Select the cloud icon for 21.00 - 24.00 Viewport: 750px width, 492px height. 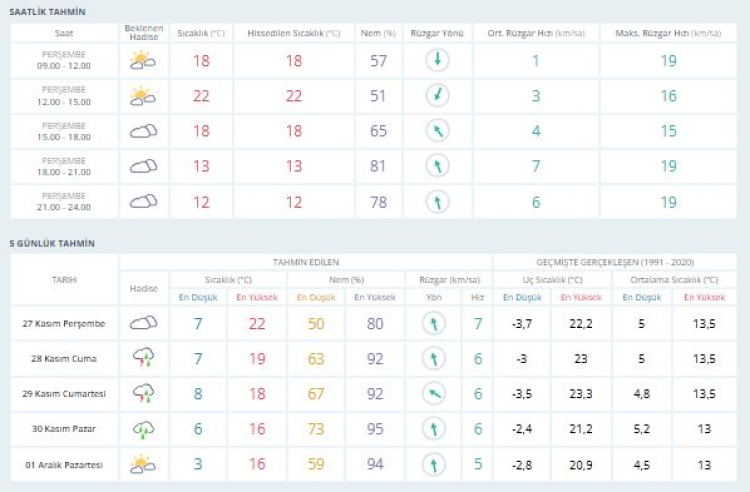pyautogui.click(x=144, y=201)
